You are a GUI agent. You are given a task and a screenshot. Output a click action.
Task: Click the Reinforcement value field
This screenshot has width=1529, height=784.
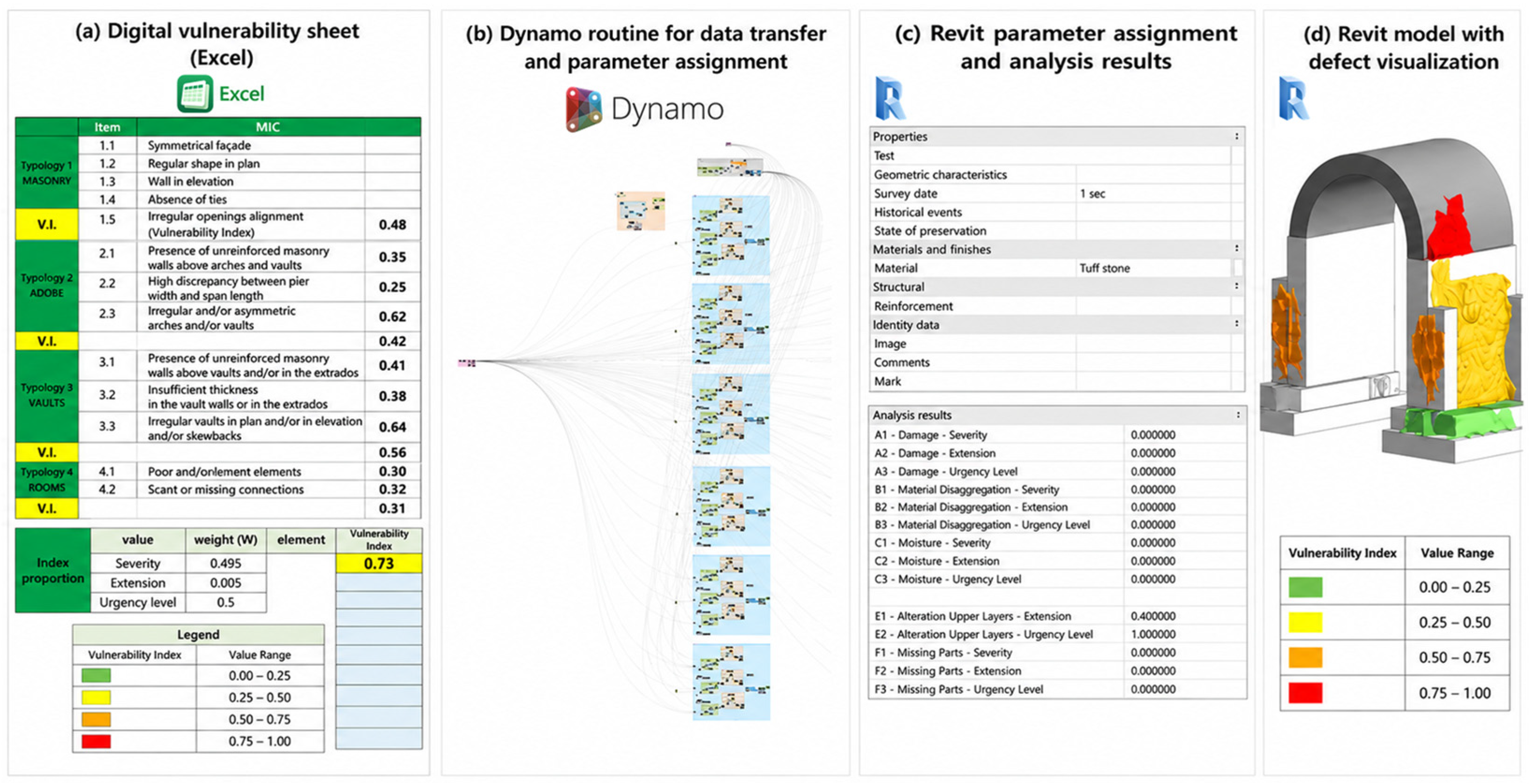pos(1153,306)
